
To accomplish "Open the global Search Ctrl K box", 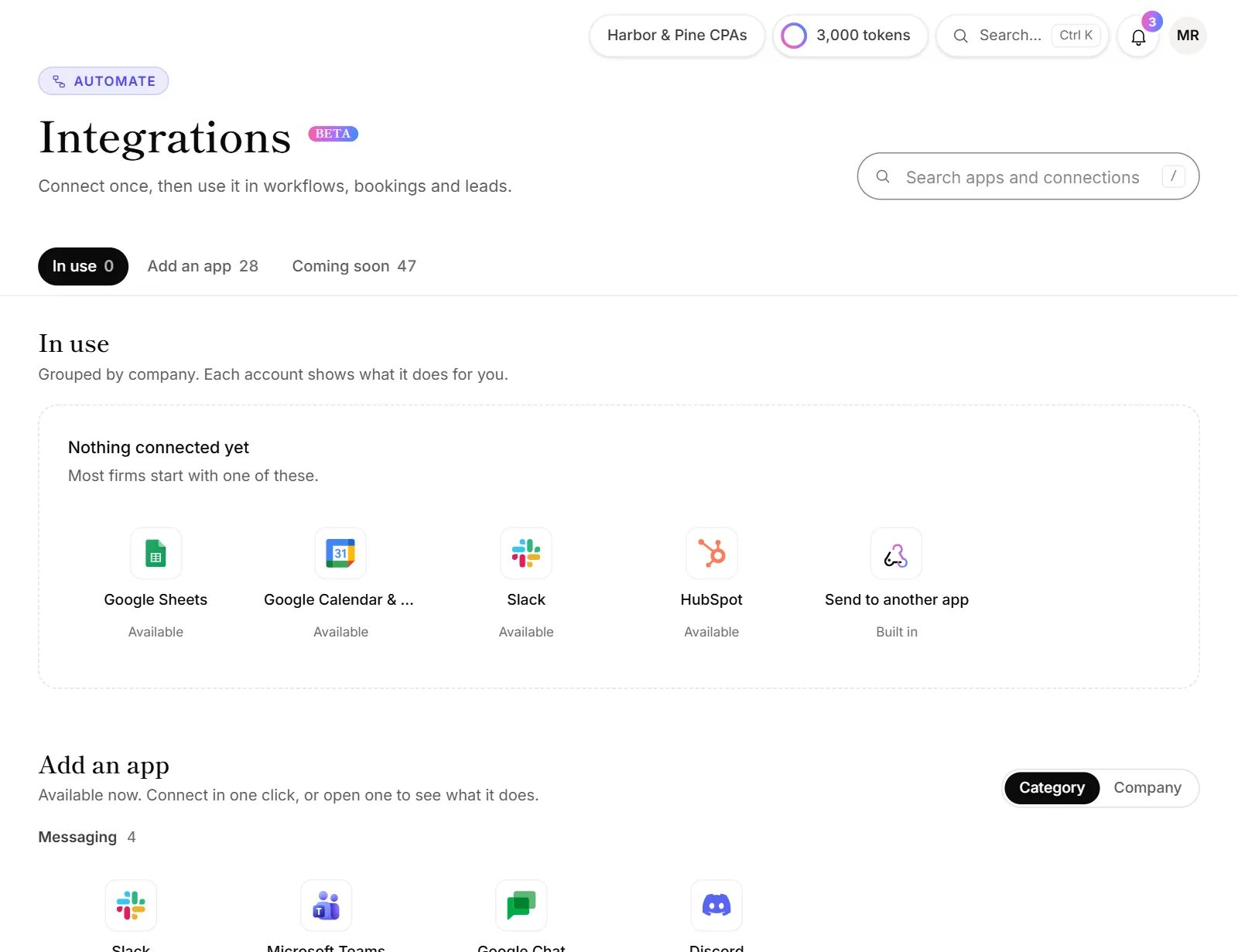I will tap(1022, 36).
